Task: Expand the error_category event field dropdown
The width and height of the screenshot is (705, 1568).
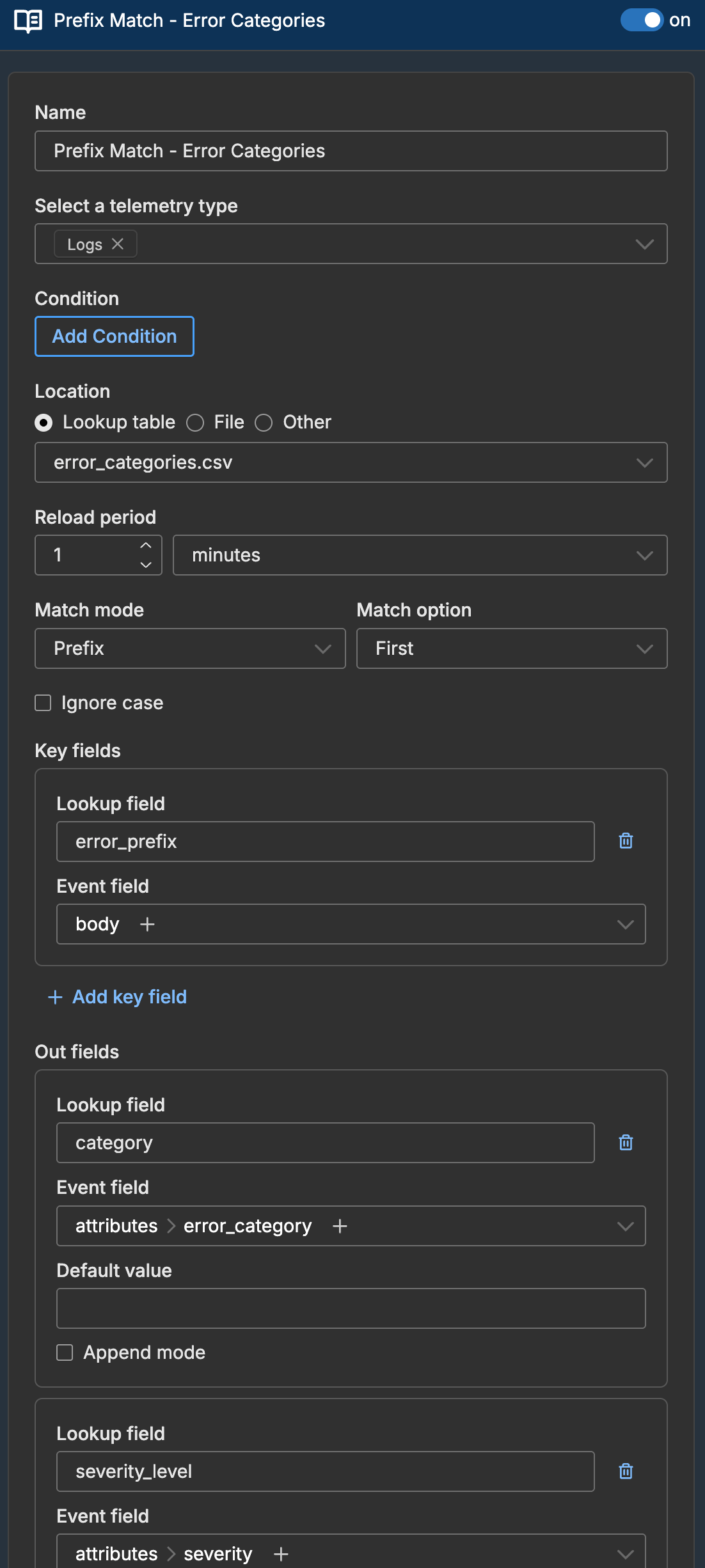Action: [625, 1226]
